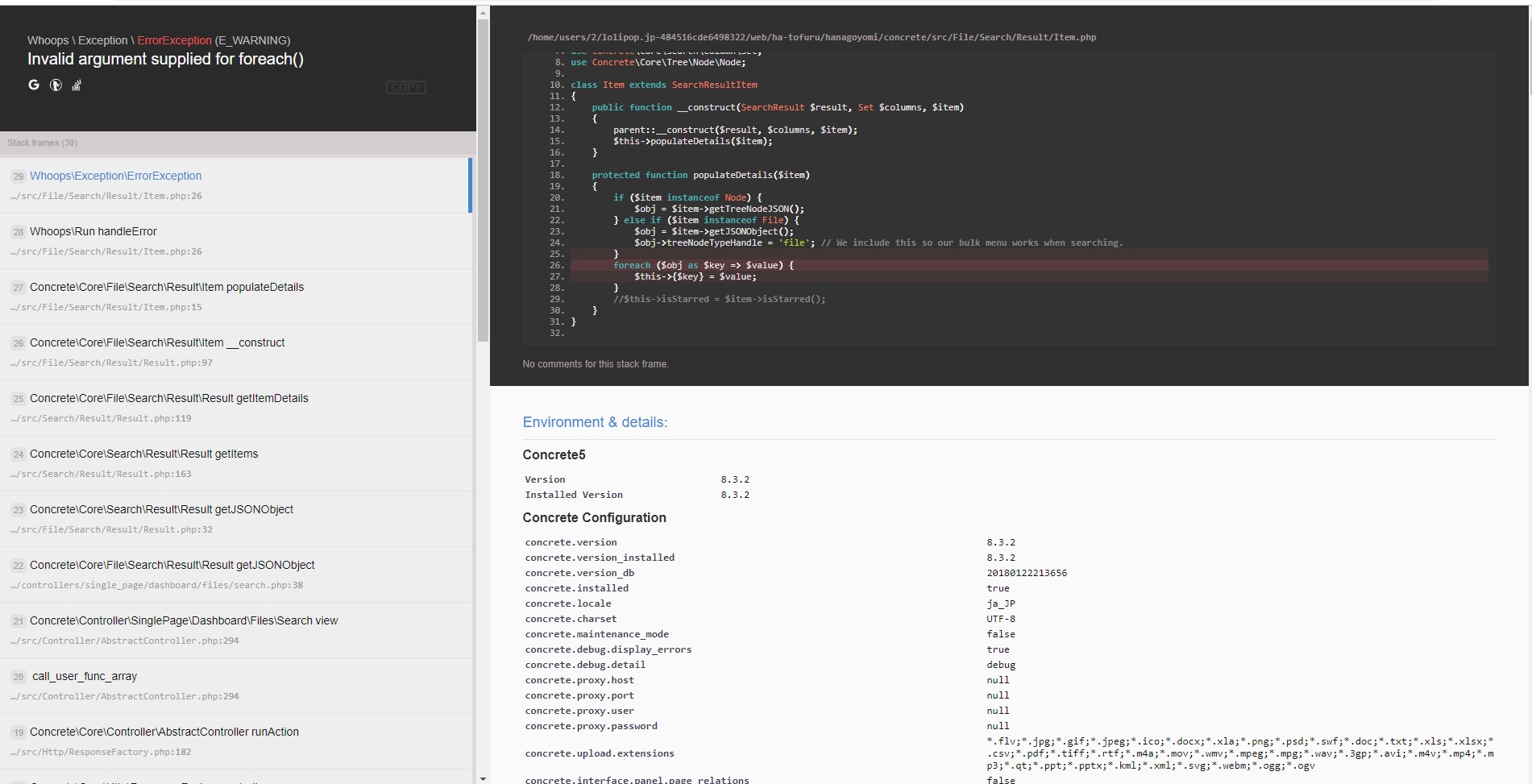Search the error on Stack Overflow
1532x784 pixels.
tap(77, 85)
